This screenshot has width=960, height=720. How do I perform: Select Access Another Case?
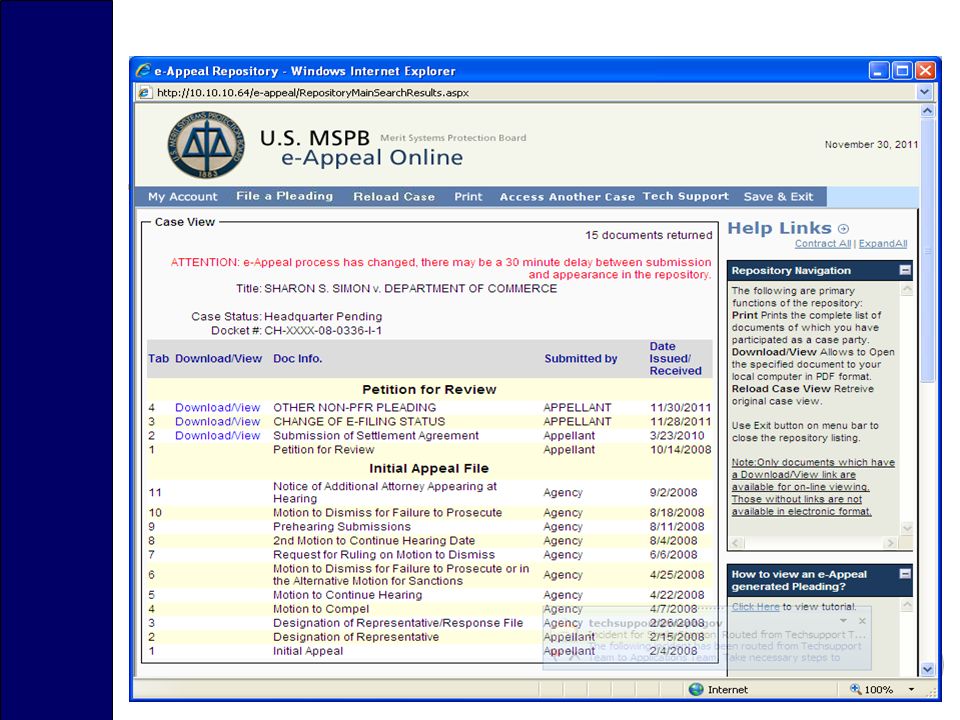tap(567, 197)
